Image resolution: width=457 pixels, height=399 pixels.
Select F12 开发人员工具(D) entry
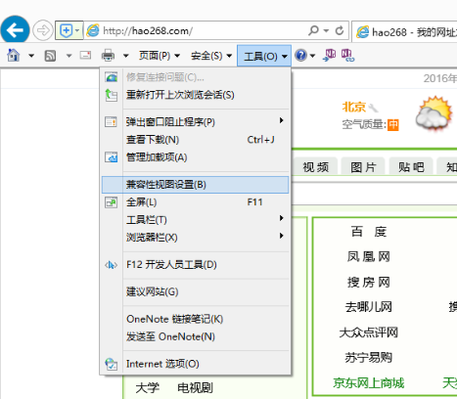tap(195, 265)
